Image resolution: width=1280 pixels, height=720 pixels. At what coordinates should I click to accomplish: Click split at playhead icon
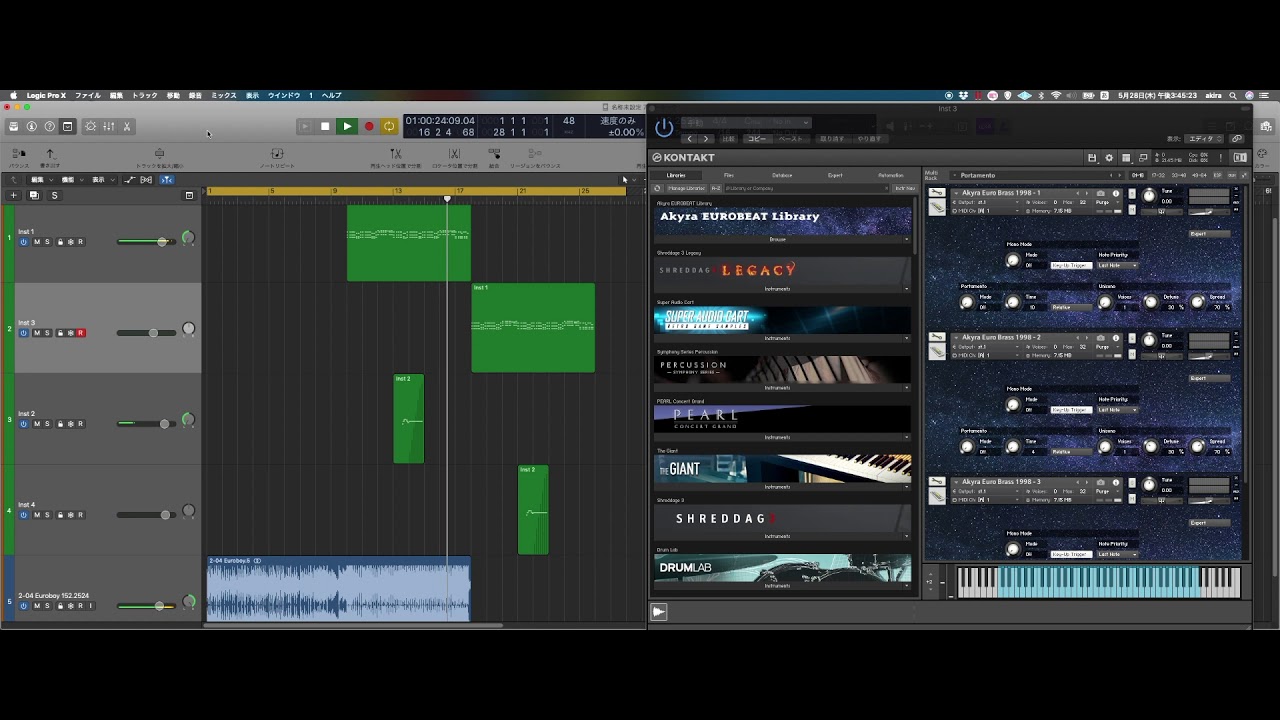(x=396, y=154)
